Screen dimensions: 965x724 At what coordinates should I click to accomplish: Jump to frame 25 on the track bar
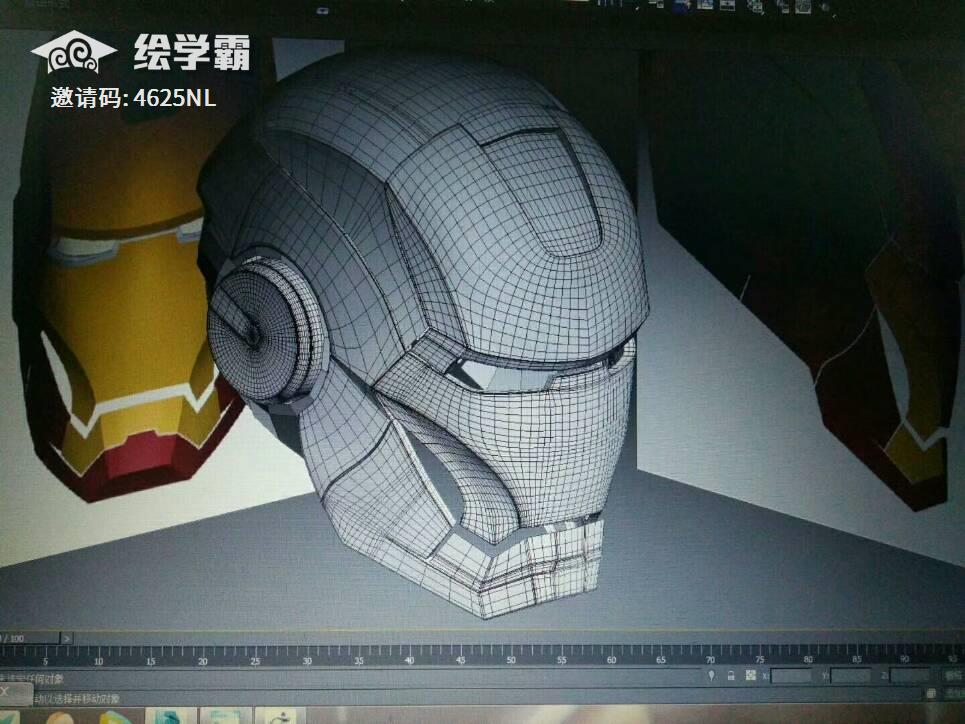[x=255, y=661]
